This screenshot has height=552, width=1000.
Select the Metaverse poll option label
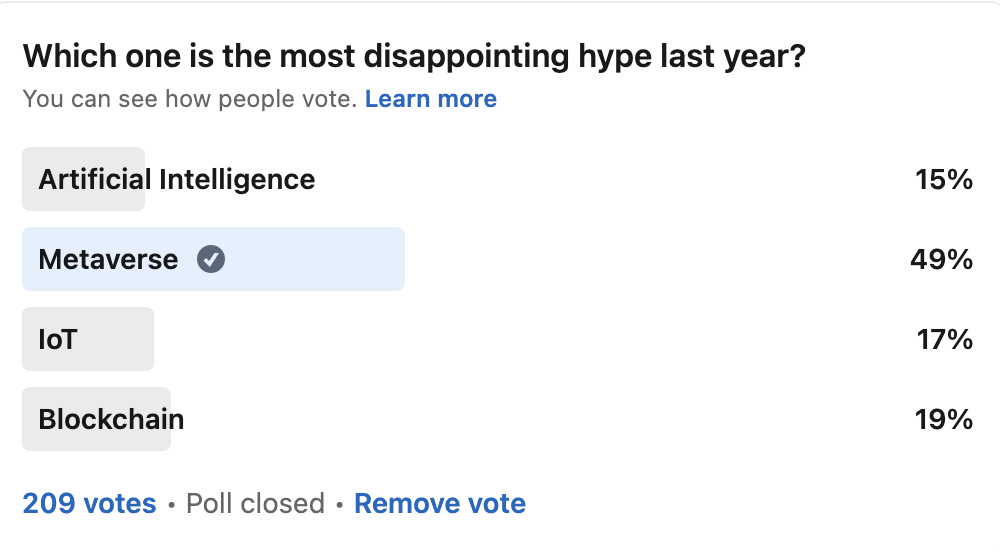click(x=108, y=260)
